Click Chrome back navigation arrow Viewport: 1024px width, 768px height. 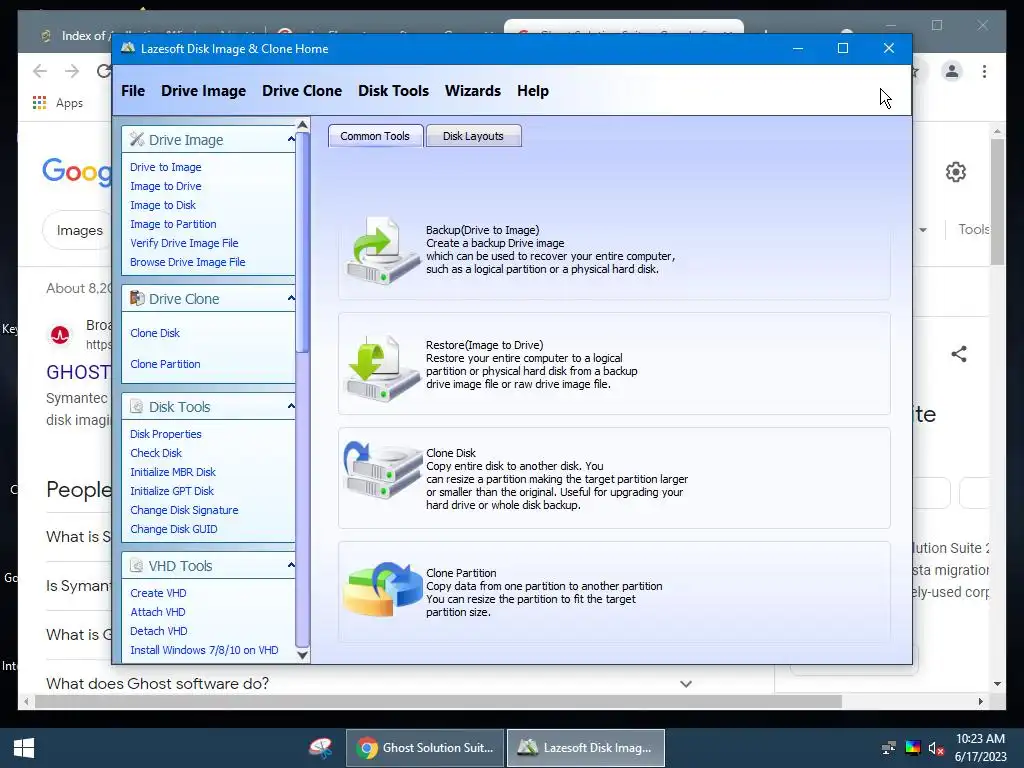pyautogui.click(x=40, y=71)
